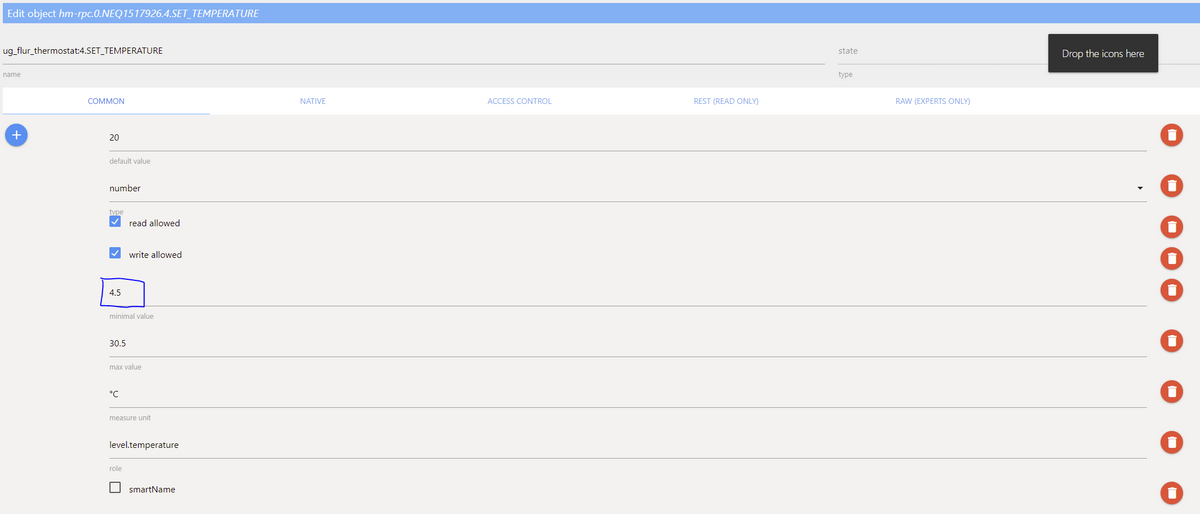Screen dimensions: 1200x514
Task: Delete the minimal value row
Action: (1171, 290)
